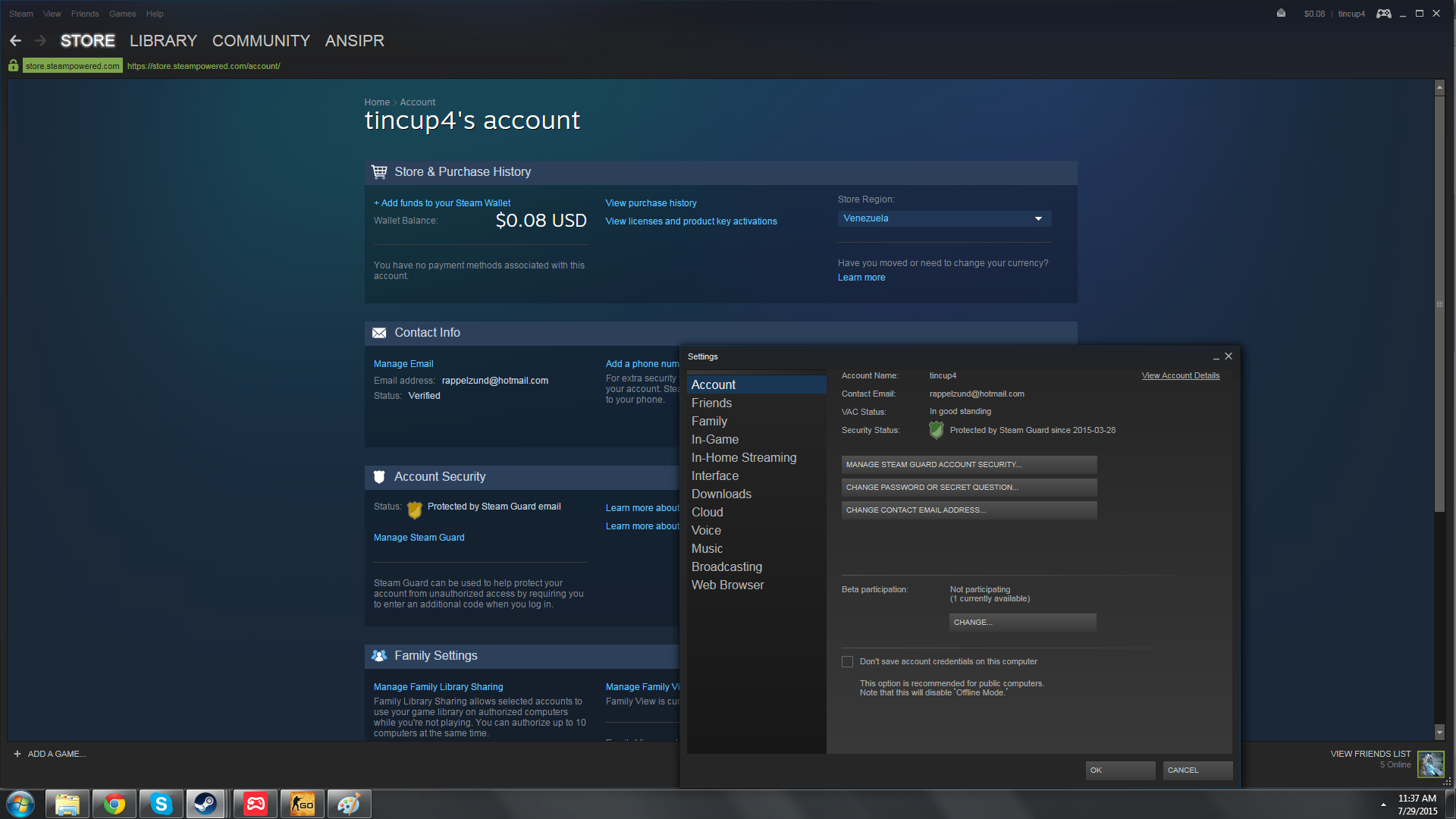Select Voice in the Settings sidebar

pos(756,530)
